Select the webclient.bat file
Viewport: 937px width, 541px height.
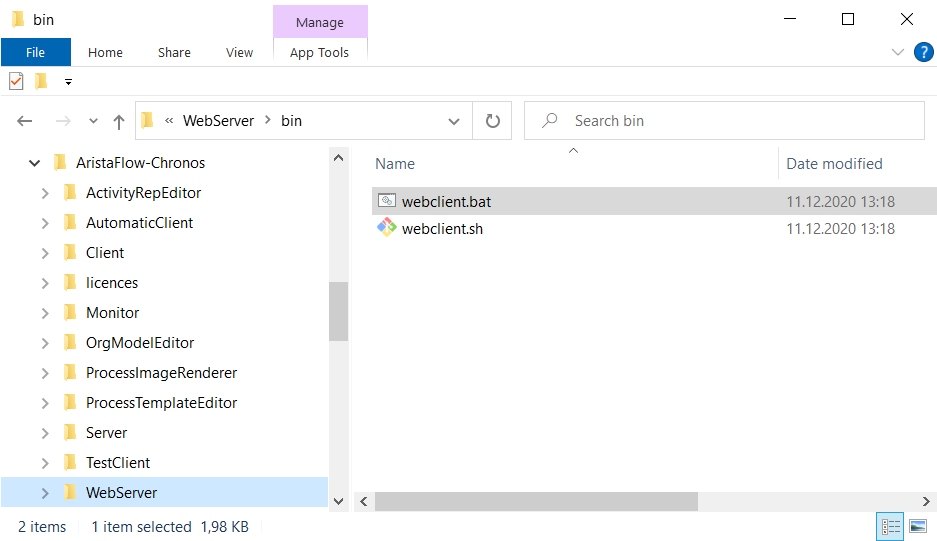(x=446, y=202)
